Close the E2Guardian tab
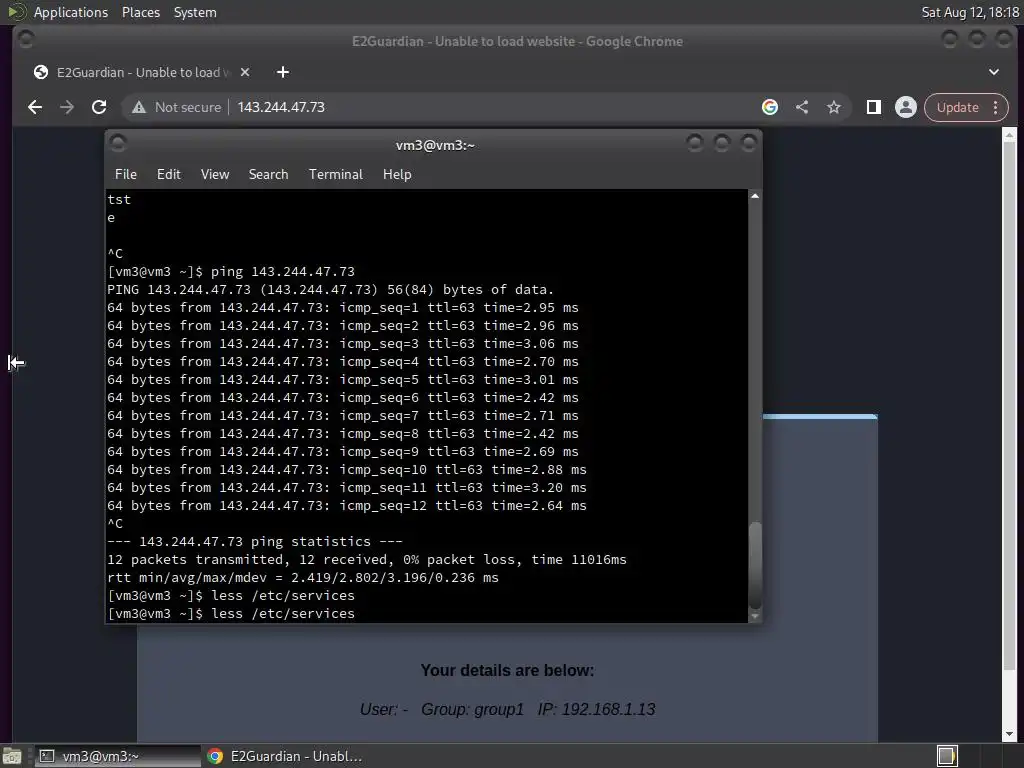 pos(245,72)
